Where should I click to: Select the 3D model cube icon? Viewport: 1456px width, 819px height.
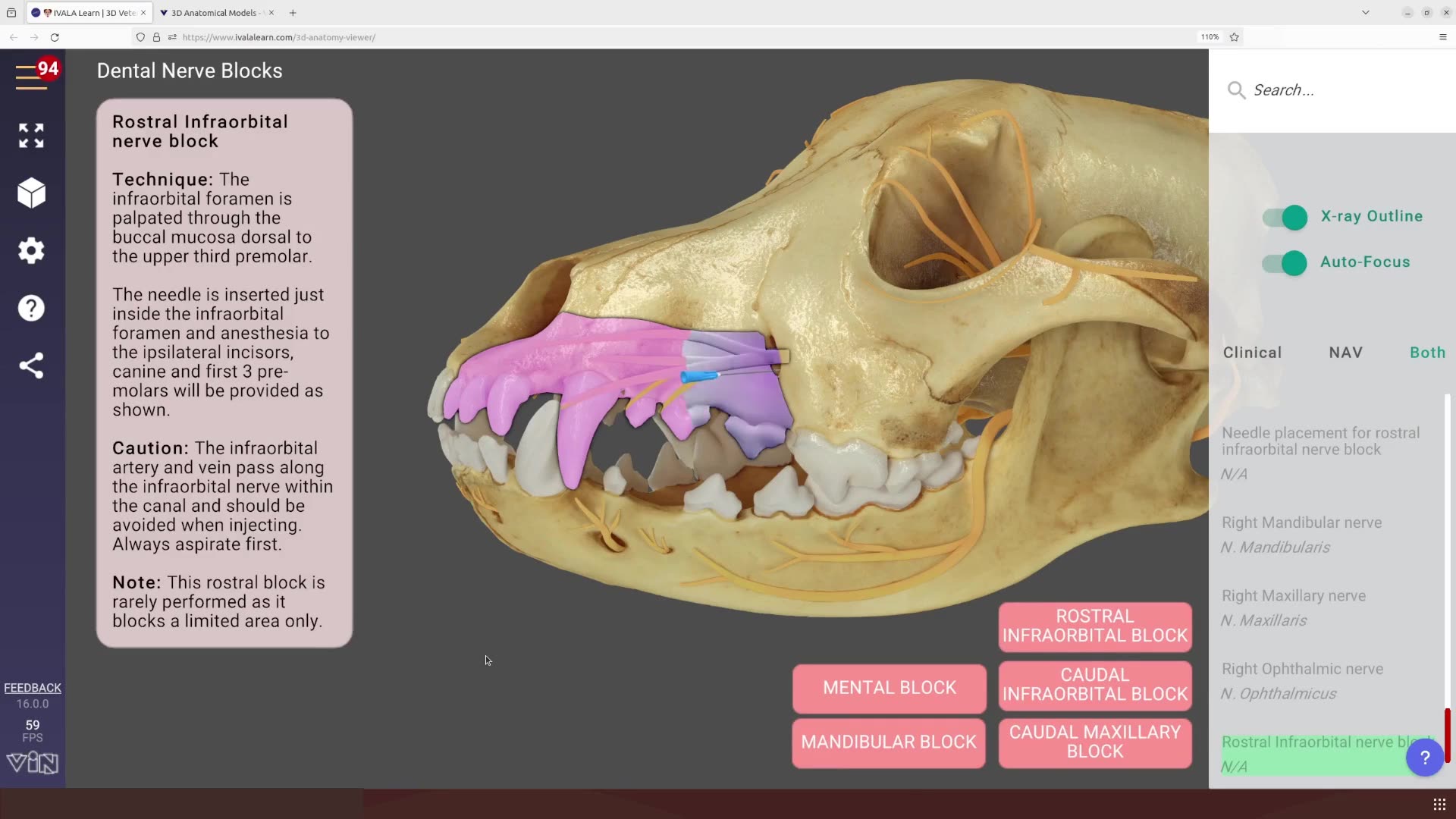tap(31, 193)
